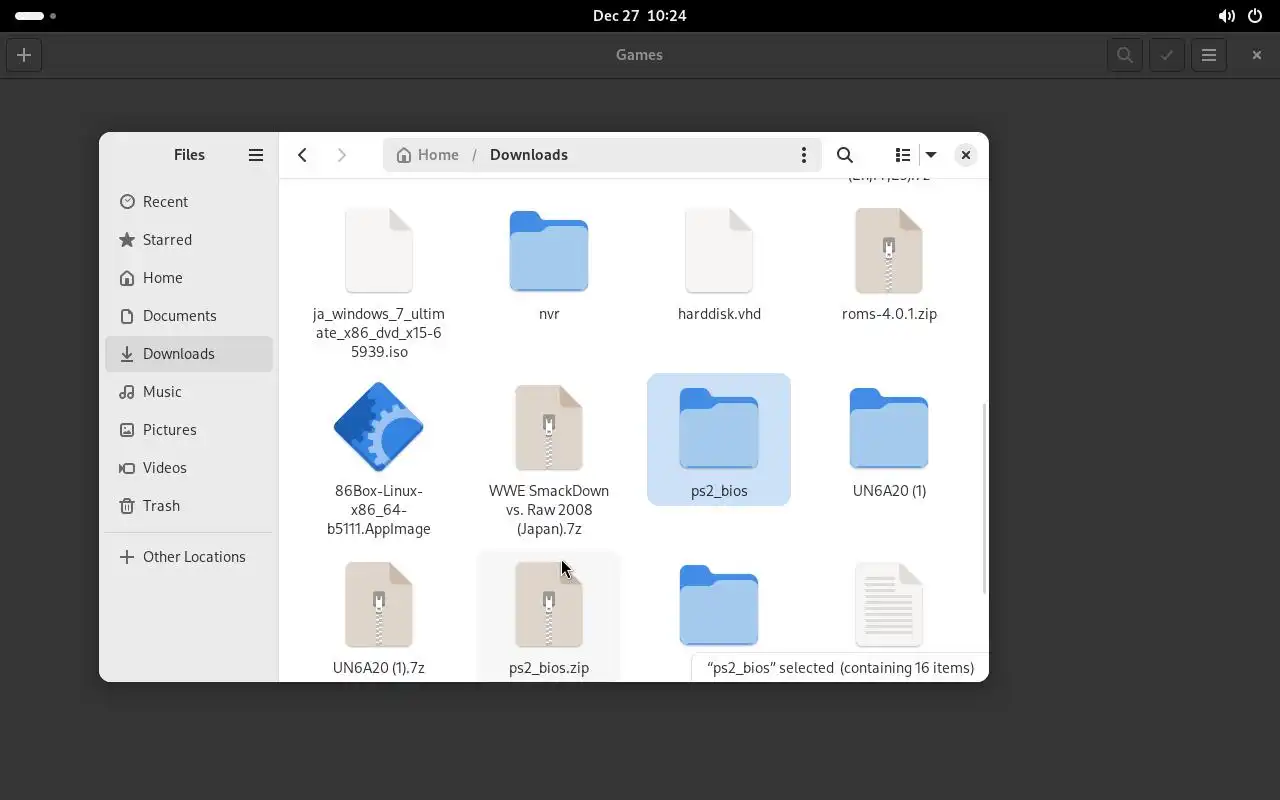Viewport: 1280px width, 800px height.
Task: Click the vertical scrollbar in Files
Action: pos(984,498)
